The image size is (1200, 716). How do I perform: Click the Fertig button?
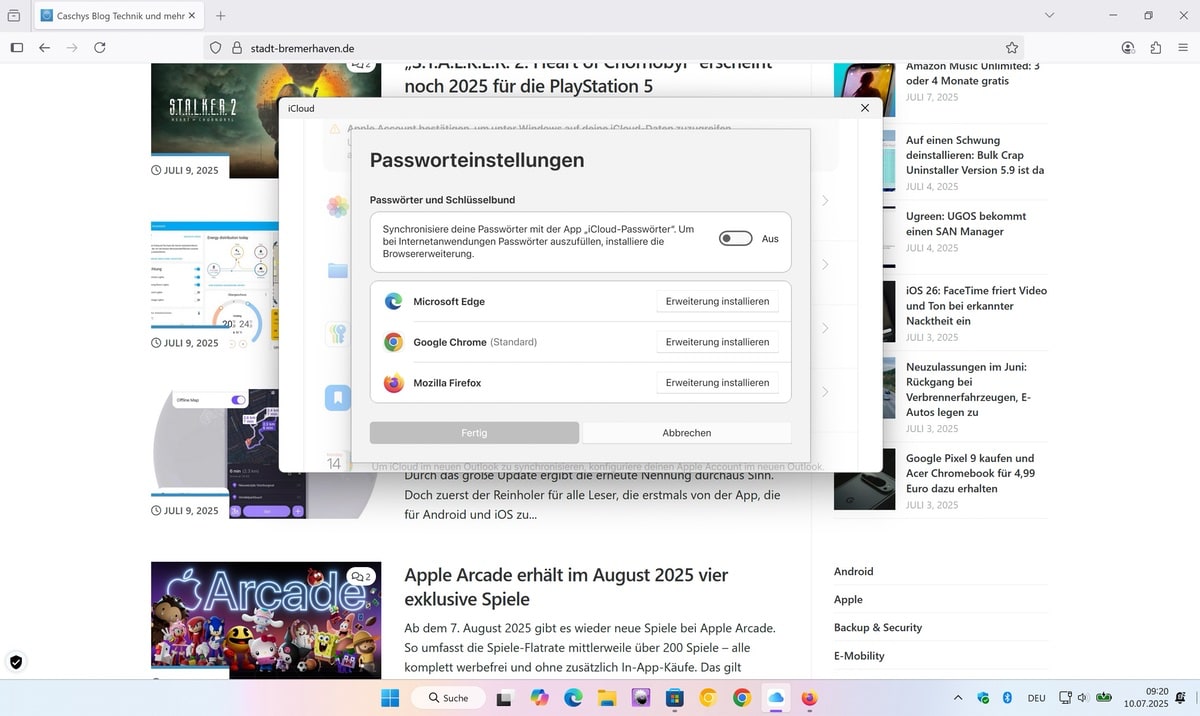[474, 433]
